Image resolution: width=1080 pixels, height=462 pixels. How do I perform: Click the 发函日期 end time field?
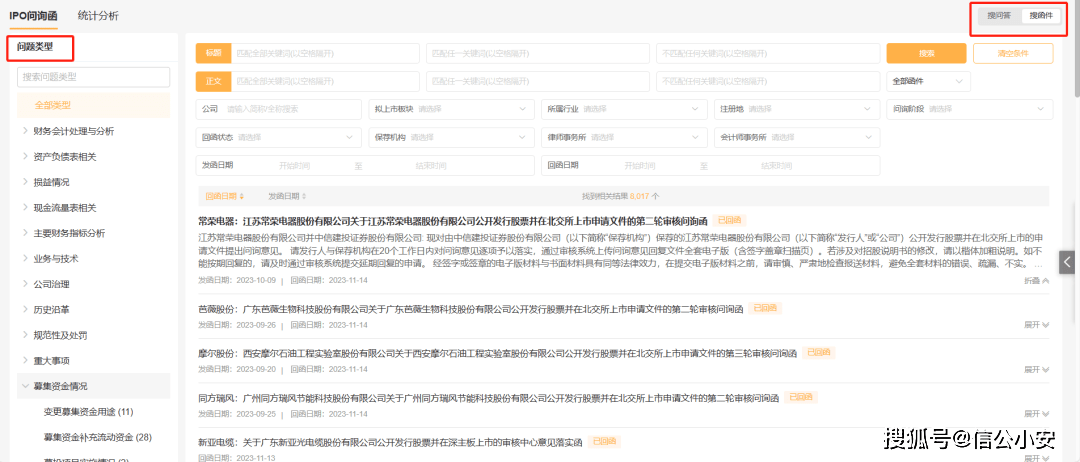[x=430, y=166]
